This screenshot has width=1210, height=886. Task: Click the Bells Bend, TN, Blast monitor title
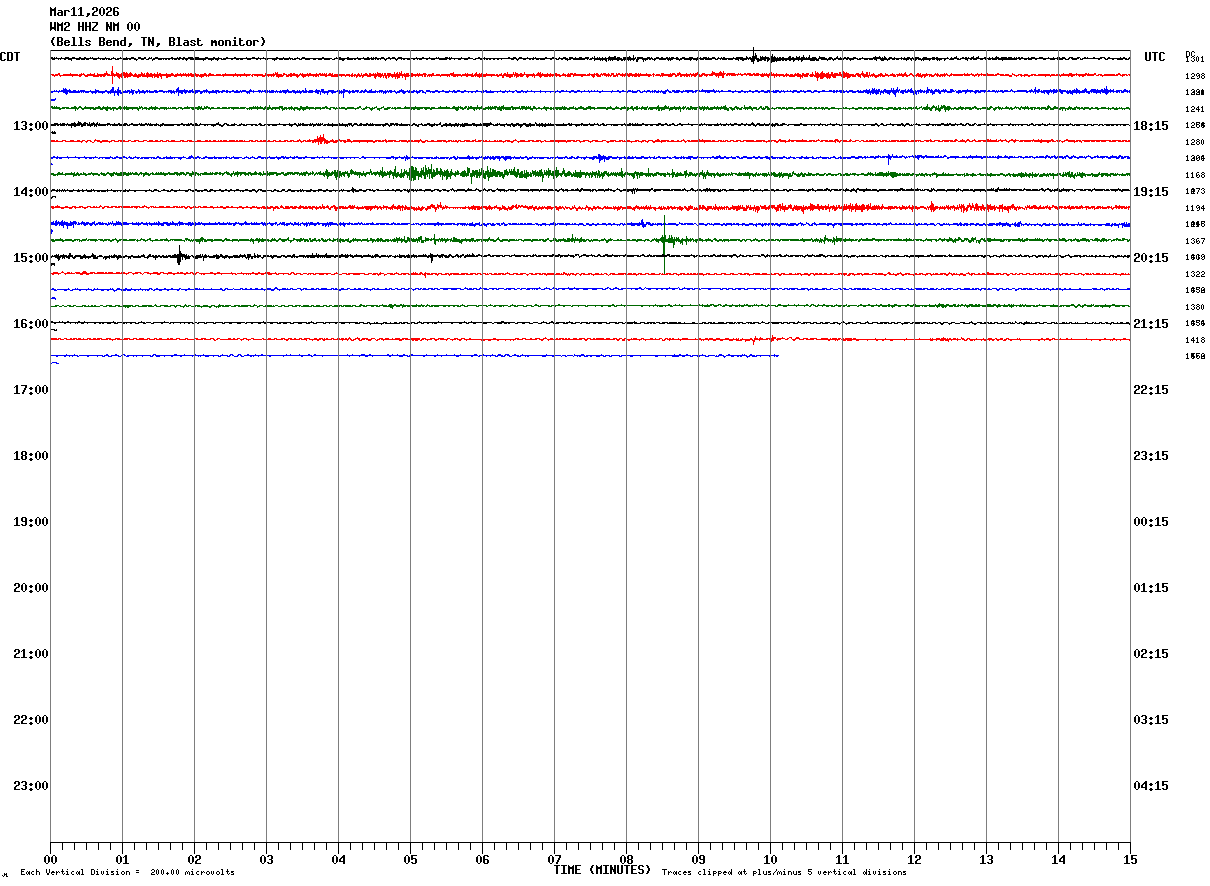(x=158, y=42)
